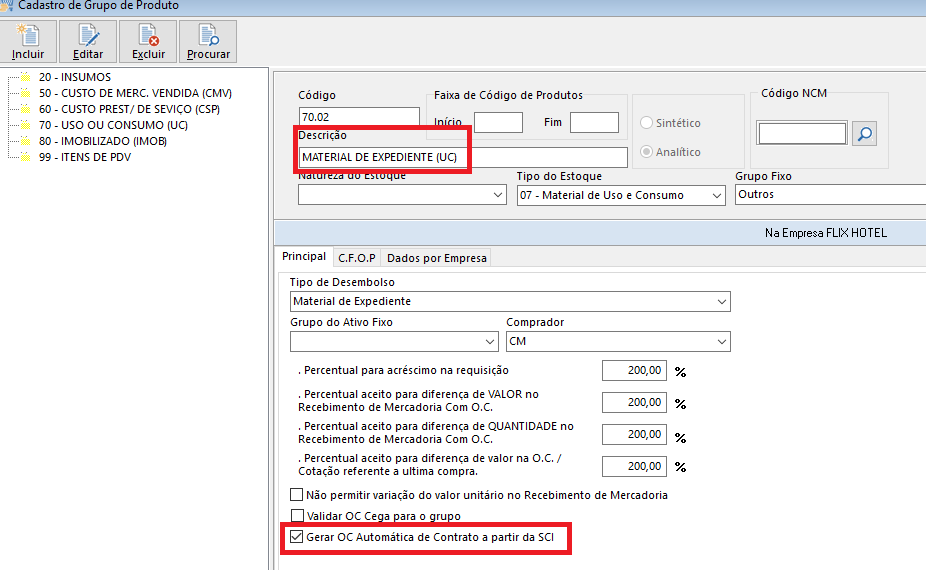This screenshot has width=926, height=570.
Task: Click the Código field with 70.02
Action: click(359, 117)
